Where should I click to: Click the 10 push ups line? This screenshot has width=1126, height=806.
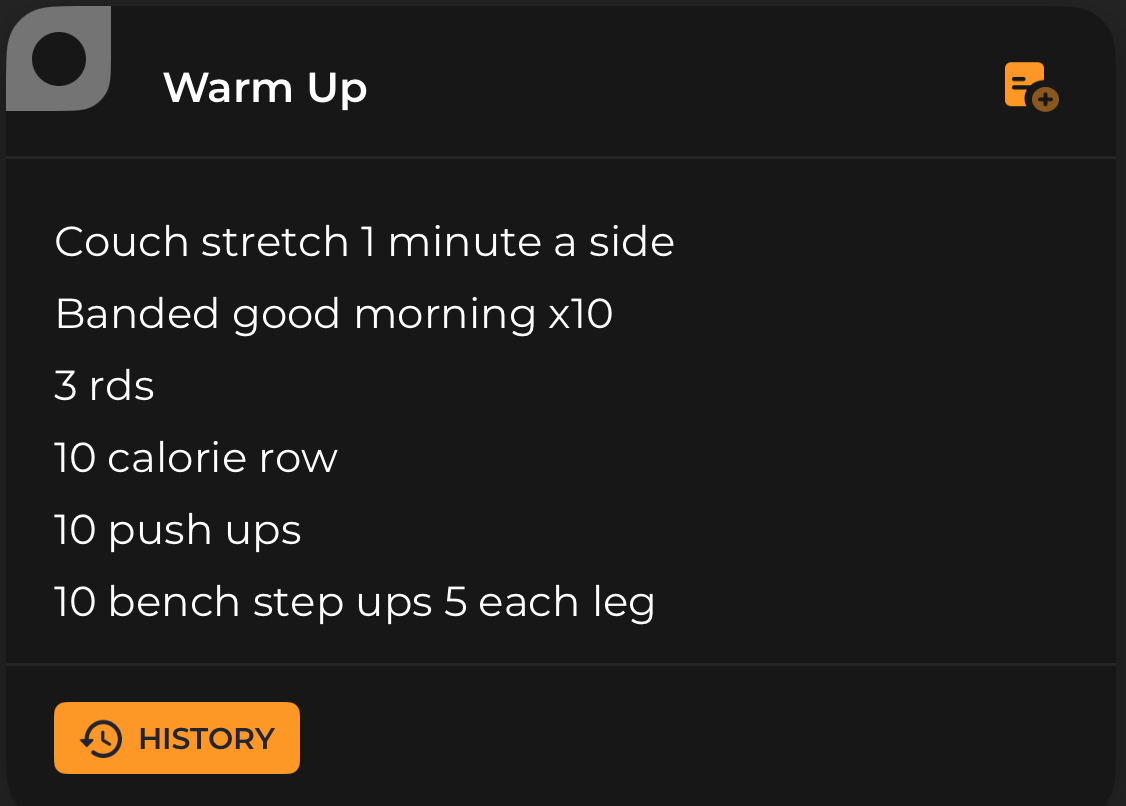click(177, 530)
